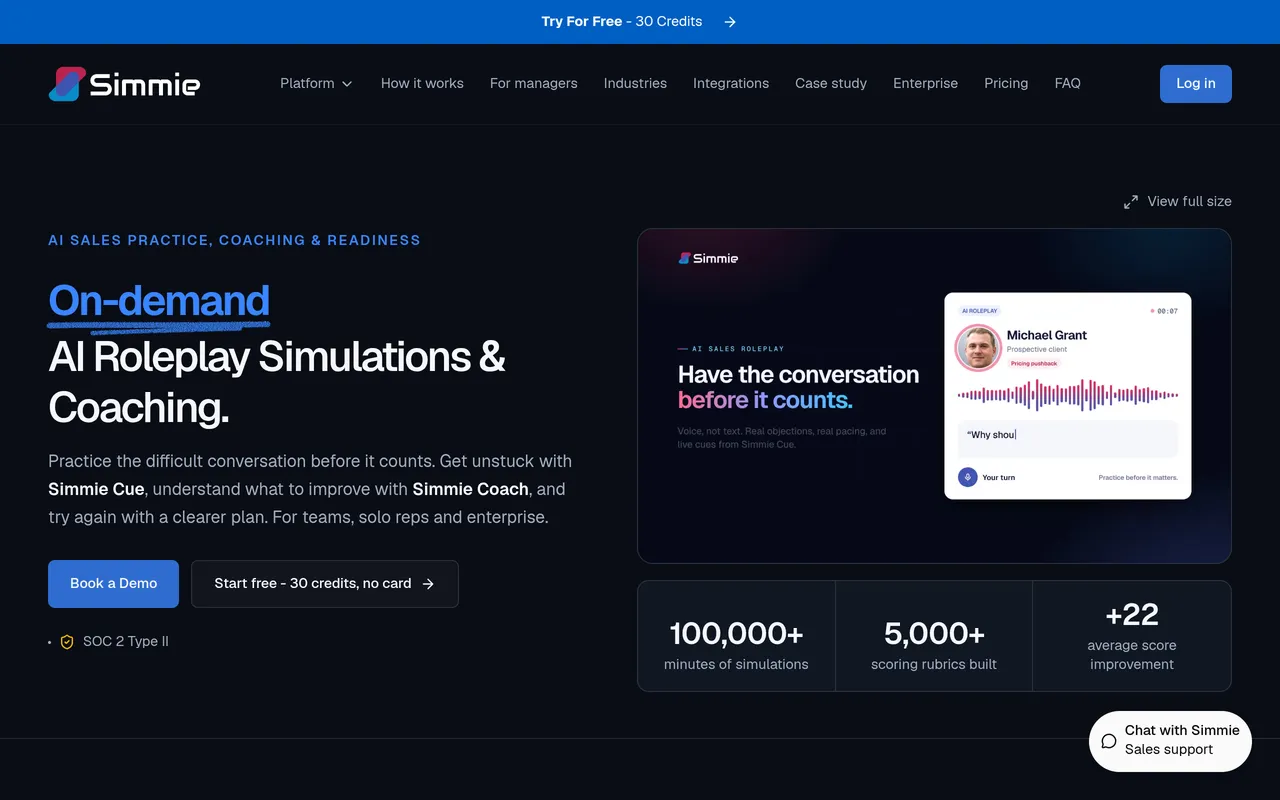The image size is (1280, 800).
Task: Click the Simmie Cue bold text
Action: [x=97, y=489]
